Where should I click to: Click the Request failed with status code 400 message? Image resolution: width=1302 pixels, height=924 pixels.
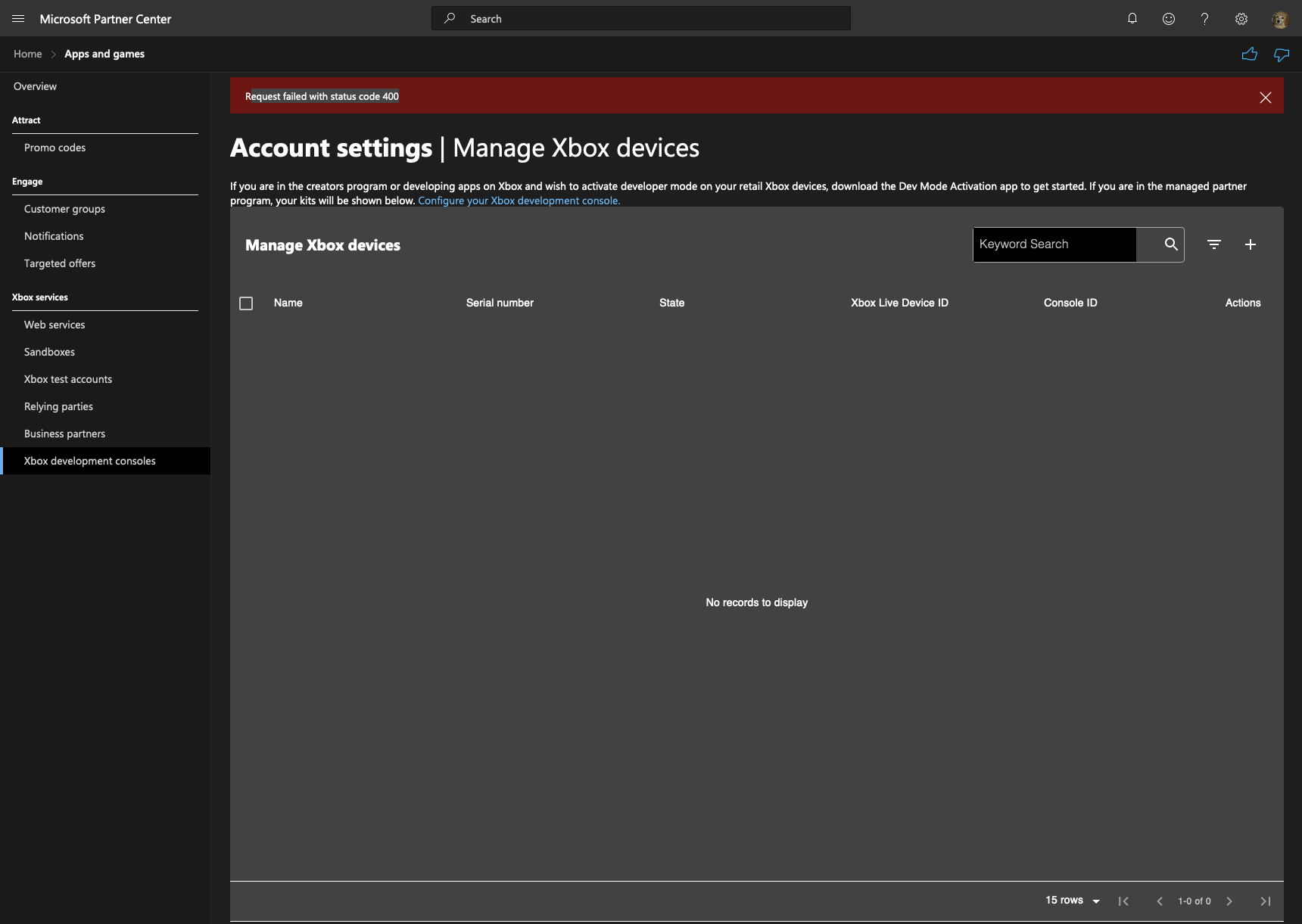(x=322, y=96)
